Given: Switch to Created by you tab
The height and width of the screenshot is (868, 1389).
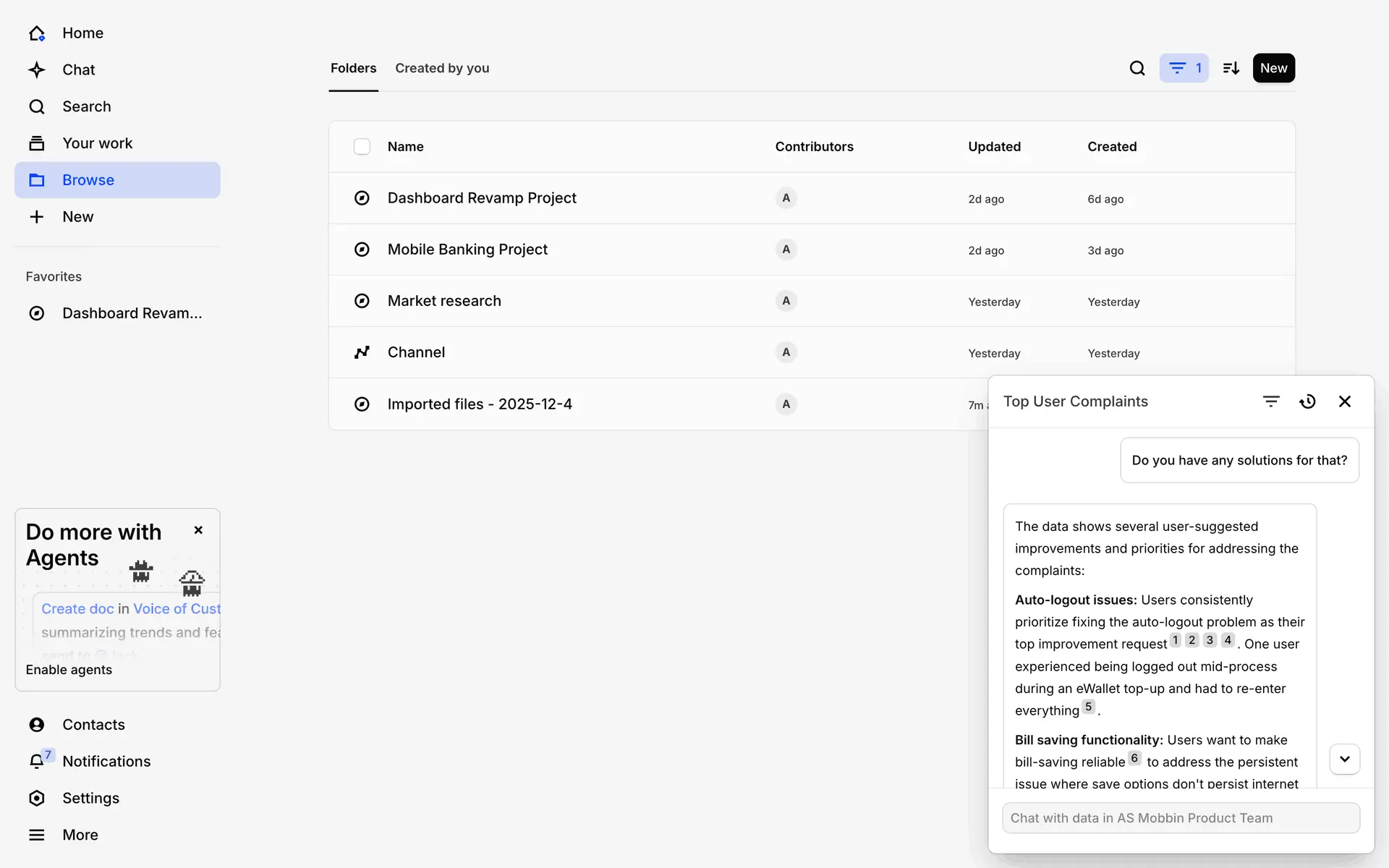Looking at the screenshot, I should (442, 68).
